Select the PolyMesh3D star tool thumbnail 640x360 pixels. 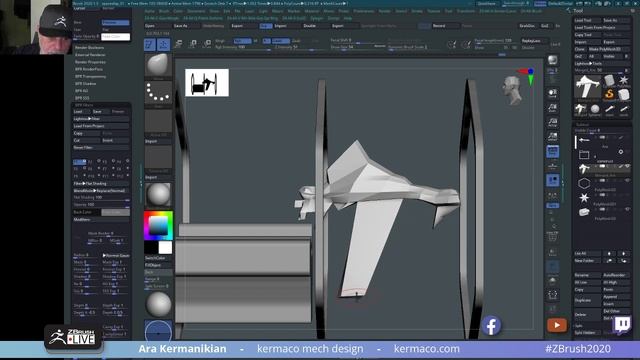(x=624, y=80)
